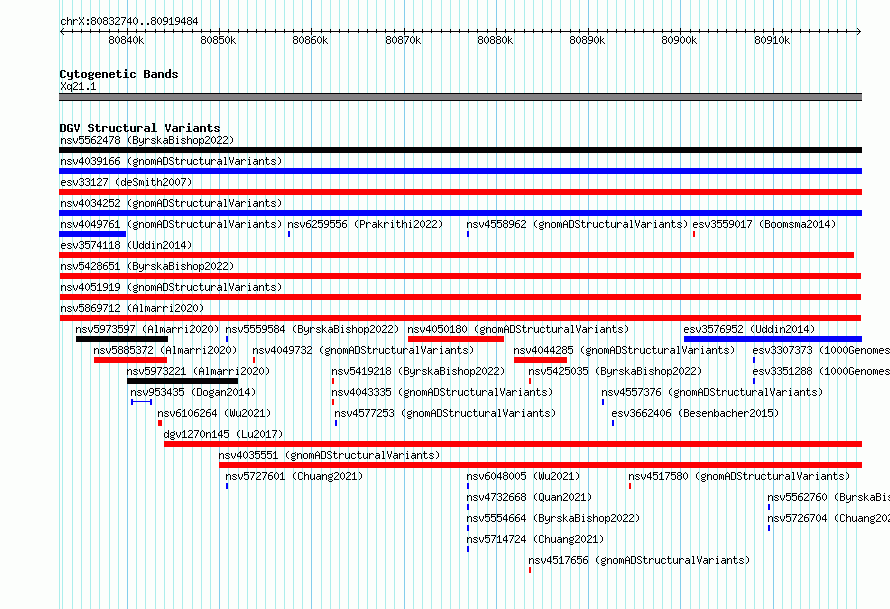Open nsv6106264 (Wu2021) label

[x=214, y=413]
